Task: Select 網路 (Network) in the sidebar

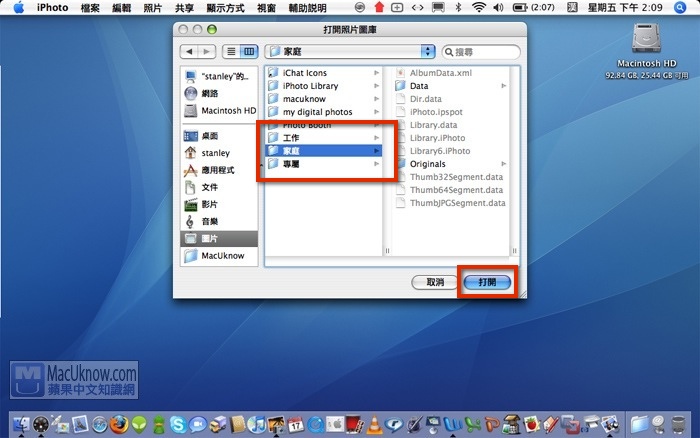Action: [219, 93]
